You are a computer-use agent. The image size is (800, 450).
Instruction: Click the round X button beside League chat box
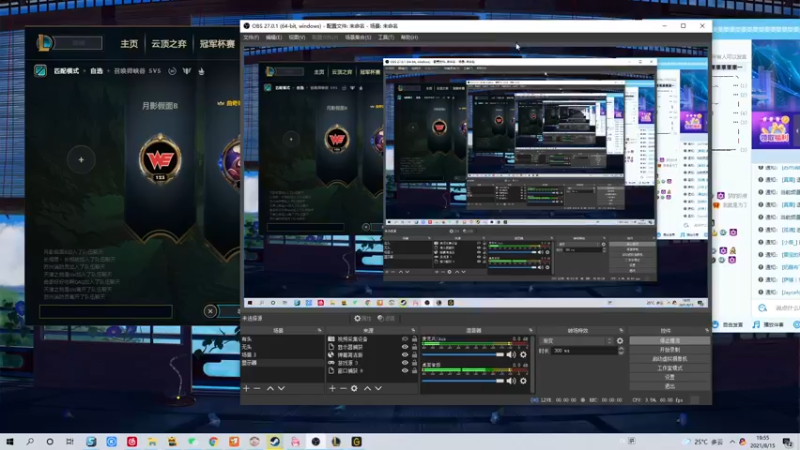(210, 311)
